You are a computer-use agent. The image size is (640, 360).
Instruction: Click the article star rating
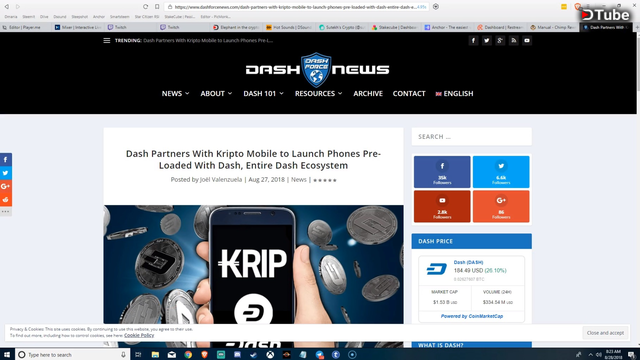click(325, 180)
